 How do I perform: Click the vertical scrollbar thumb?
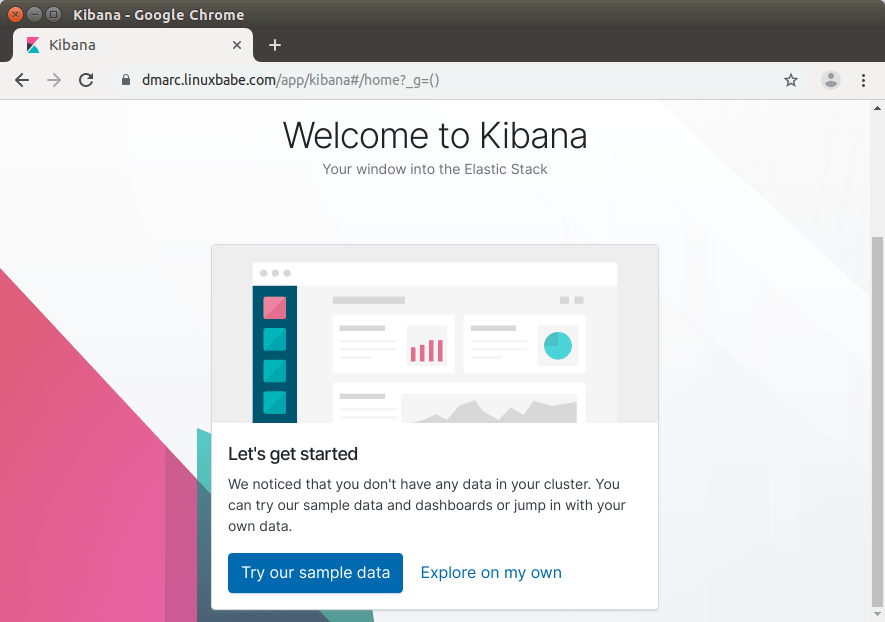[878, 420]
